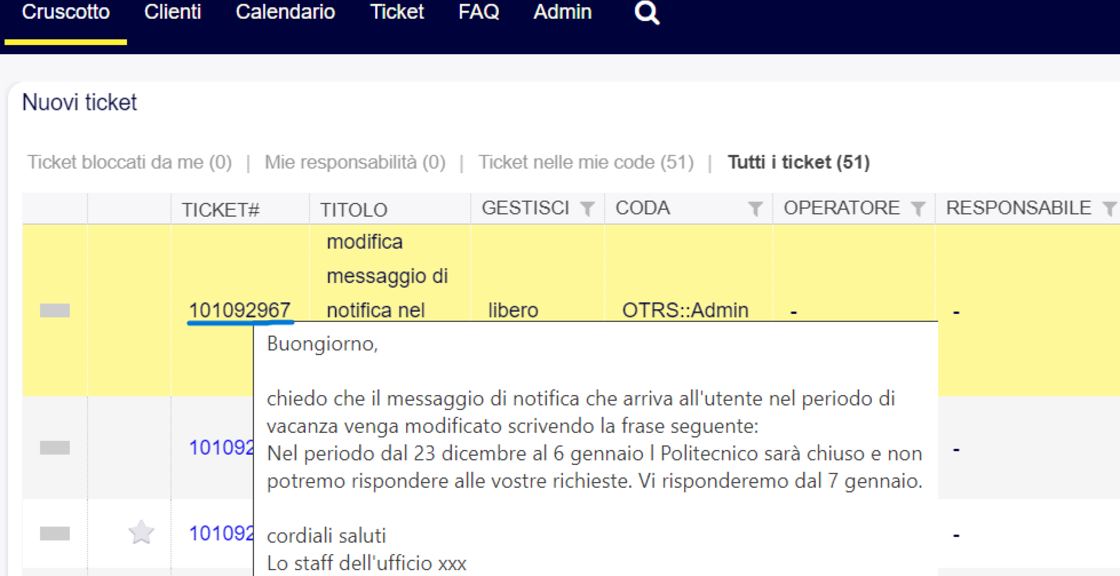Open the Clienti menu
The width and height of the screenshot is (1120, 576).
click(x=173, y=13)
